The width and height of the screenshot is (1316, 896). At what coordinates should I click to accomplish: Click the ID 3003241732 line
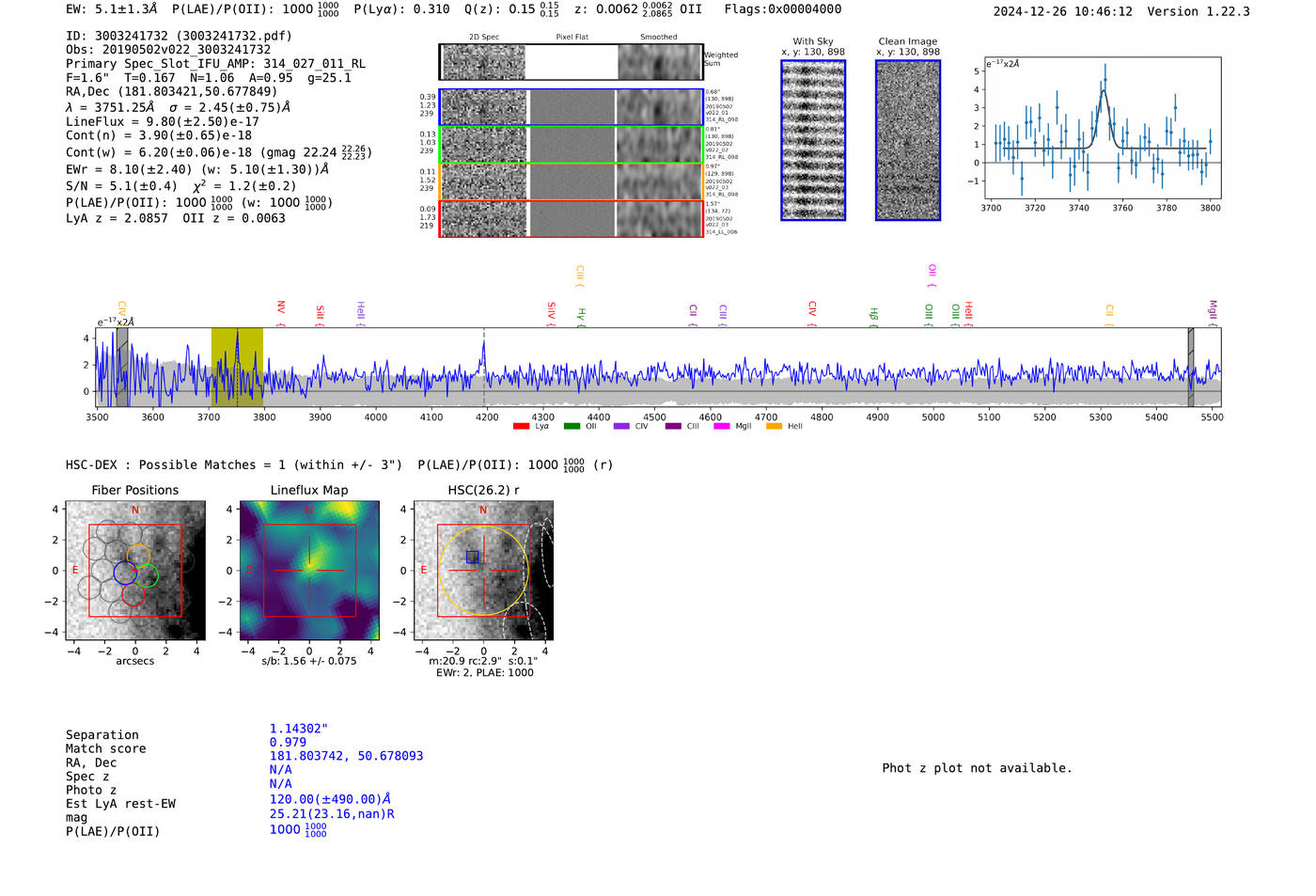(179, 36)
